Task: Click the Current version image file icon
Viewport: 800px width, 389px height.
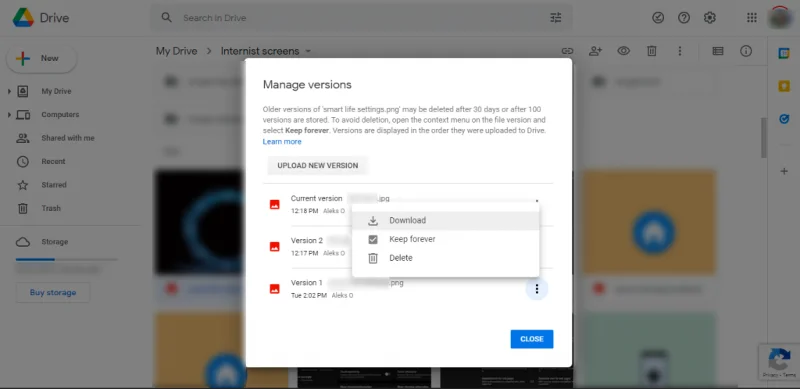Action: coord(274,205)
